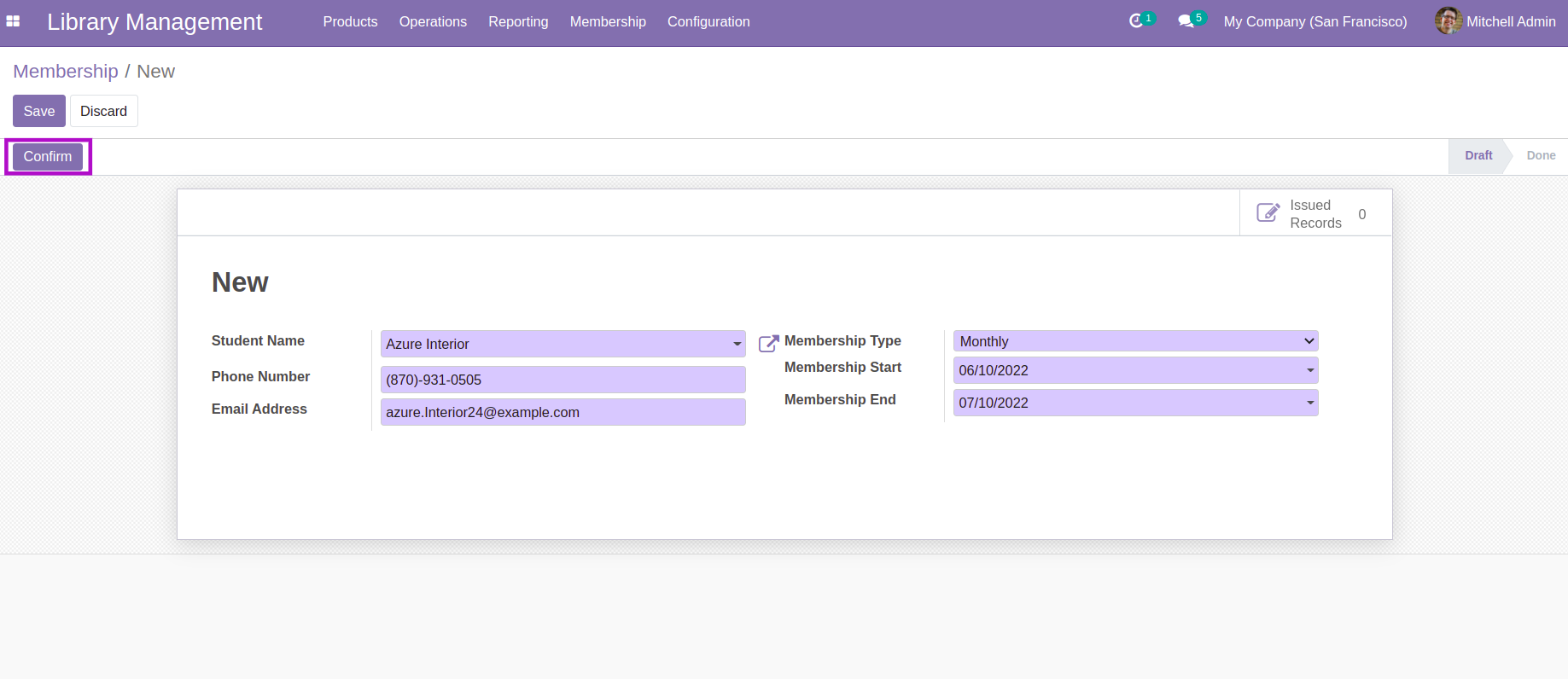Screen dimensions: 1568x679
Task: Open the Student Name external link icon
Action: tap(769, 343)
